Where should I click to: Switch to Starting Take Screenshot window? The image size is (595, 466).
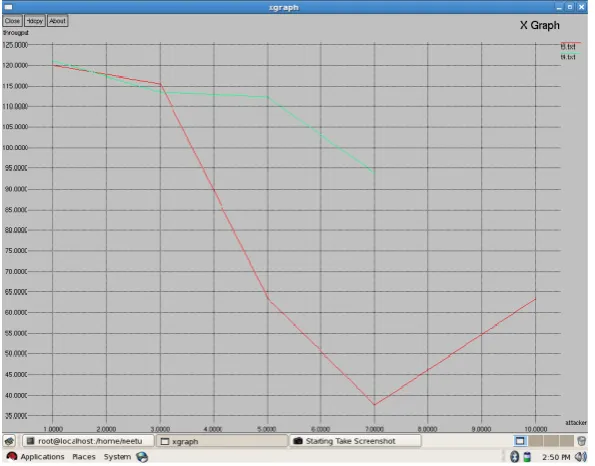[356, 441]
